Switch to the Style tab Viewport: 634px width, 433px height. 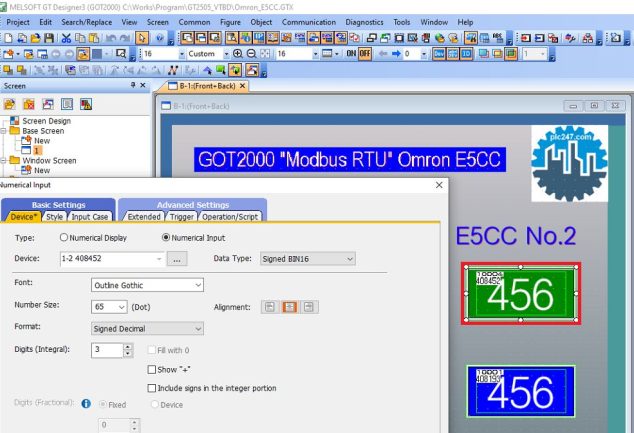coord(54,217)
